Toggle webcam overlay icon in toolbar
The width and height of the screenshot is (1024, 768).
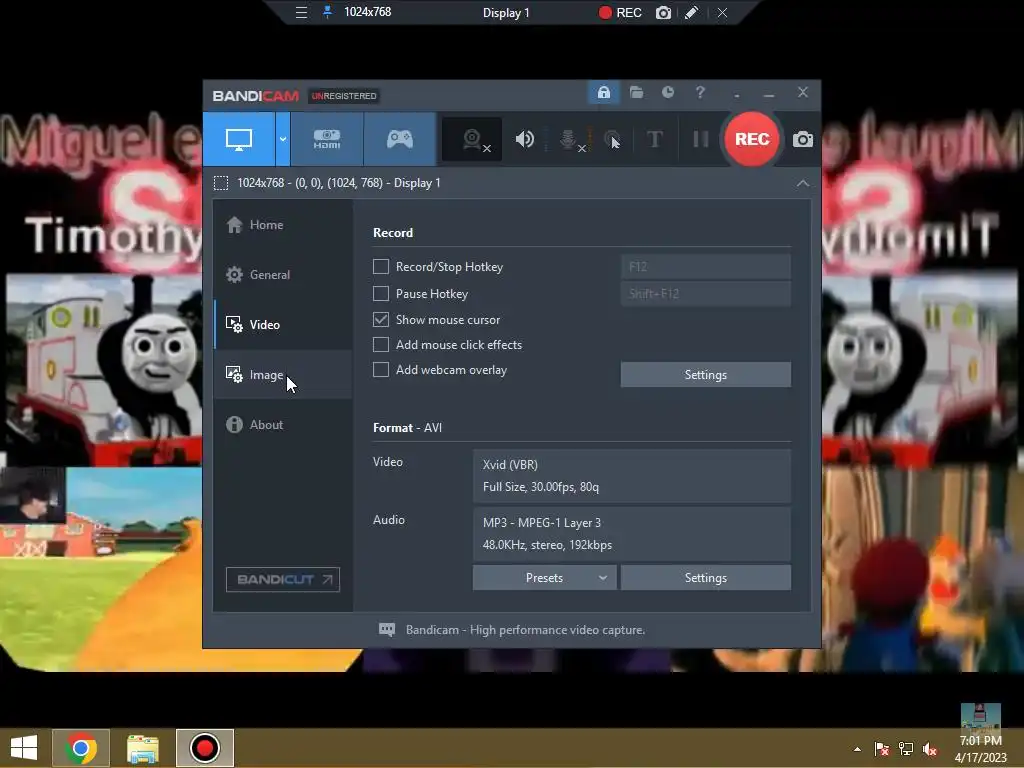[472, 139]
